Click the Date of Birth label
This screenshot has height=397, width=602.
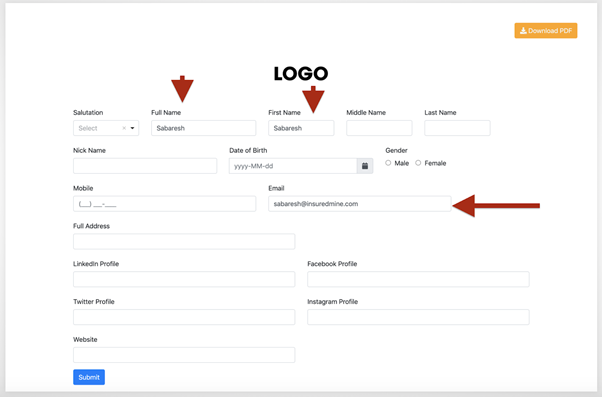point(248,150)
